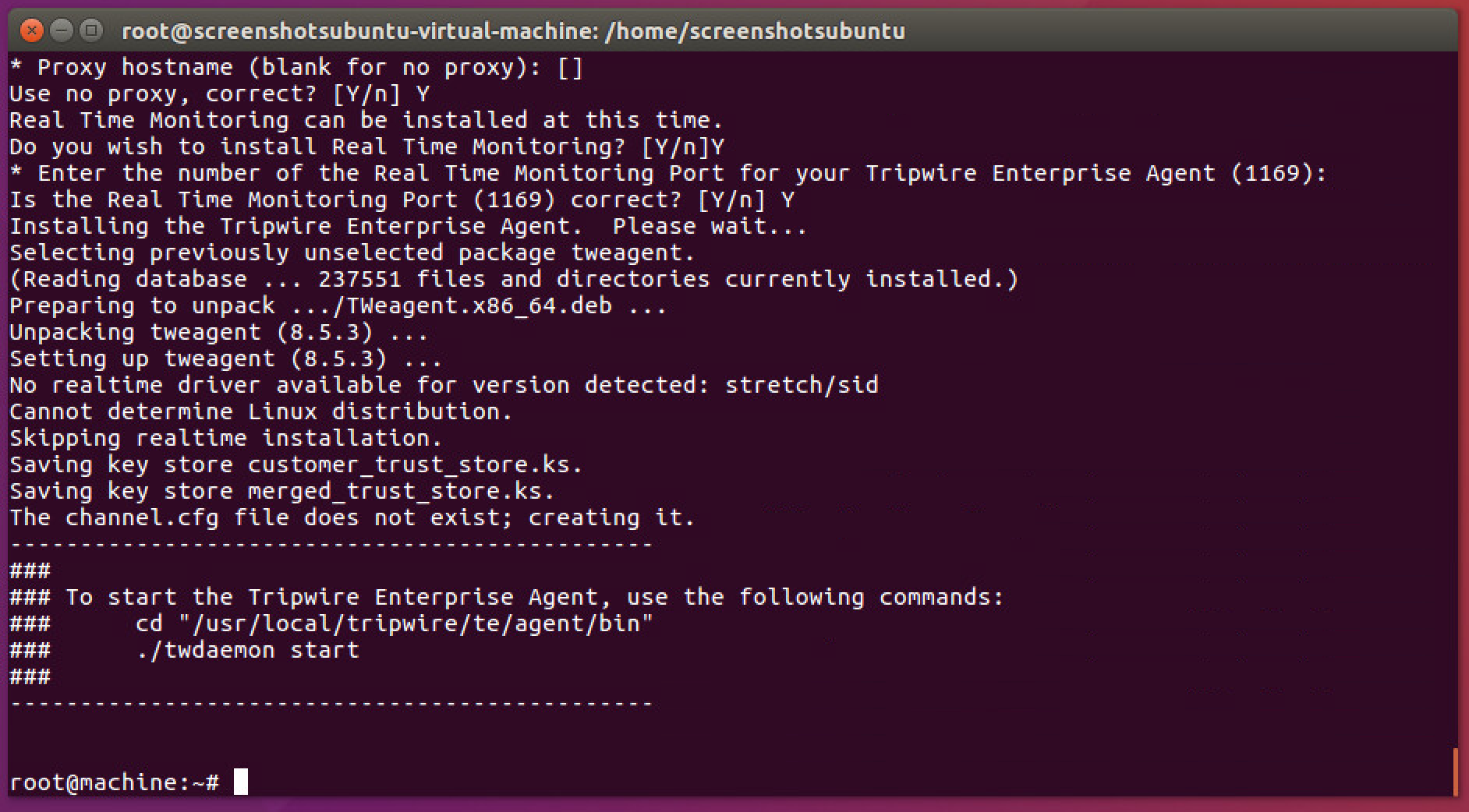
Task: Click the "Proxy hostname" prompt line
Action: (x=296, y=68)
